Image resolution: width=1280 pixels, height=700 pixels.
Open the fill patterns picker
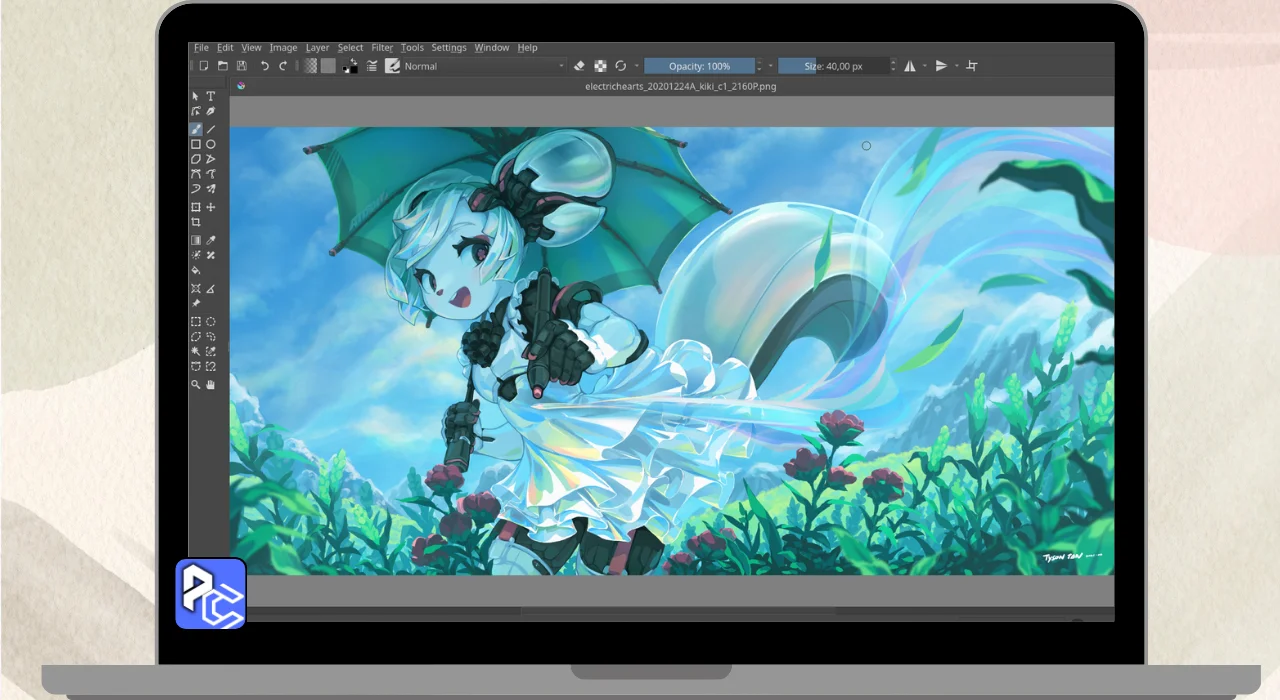[328, 66]
